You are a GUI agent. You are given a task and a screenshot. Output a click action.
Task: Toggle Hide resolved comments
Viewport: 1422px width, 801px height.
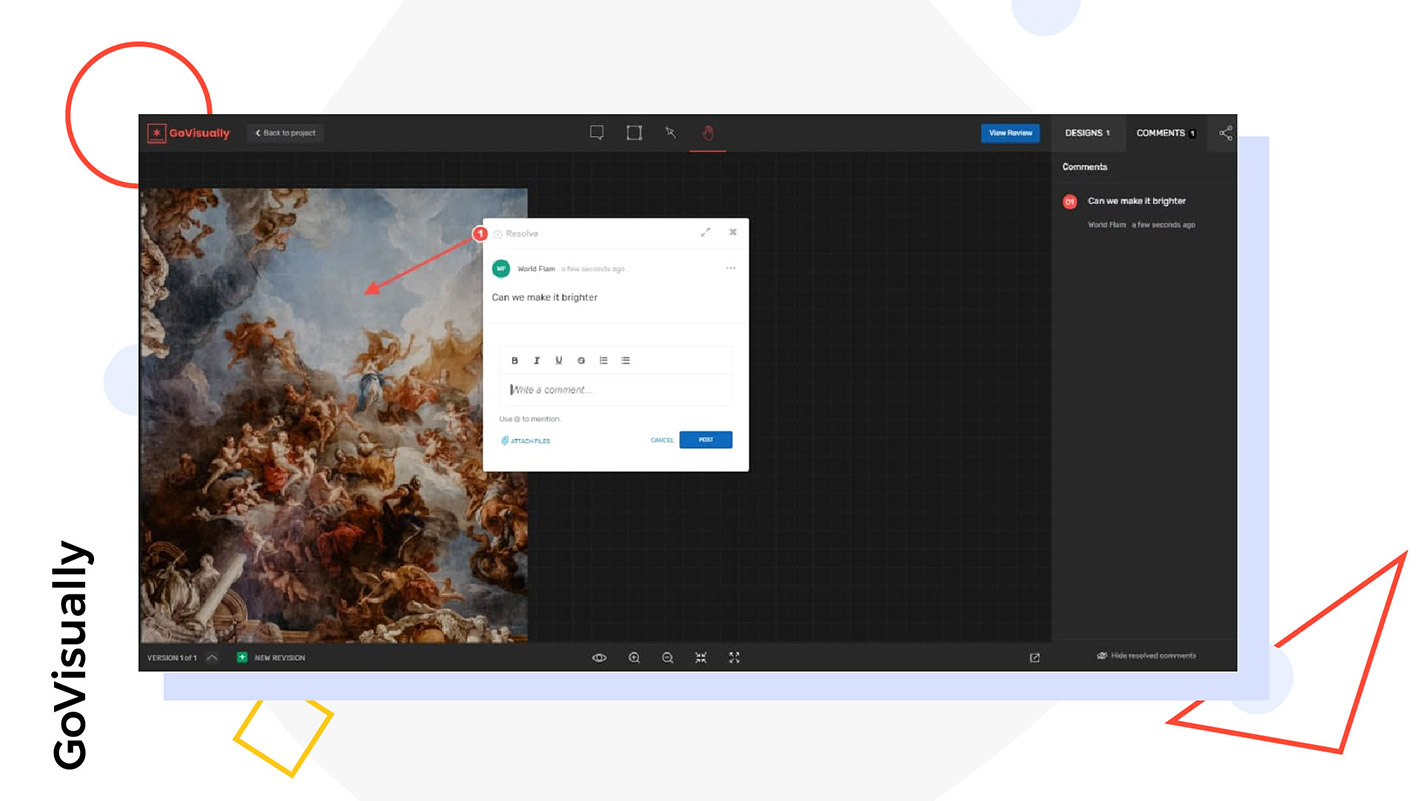1146,656
